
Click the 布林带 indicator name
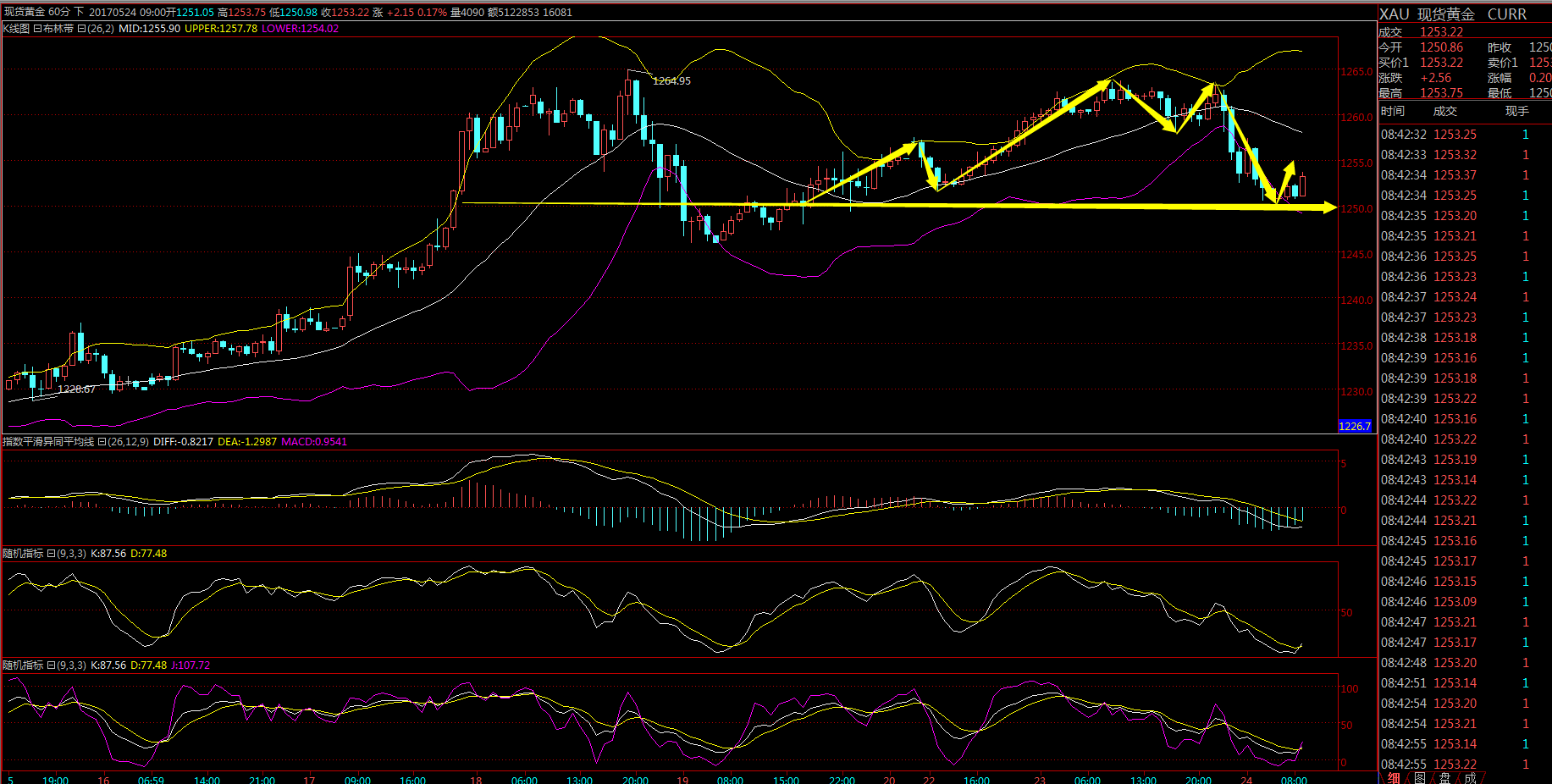pyautogui.click(x=58, y=29)
